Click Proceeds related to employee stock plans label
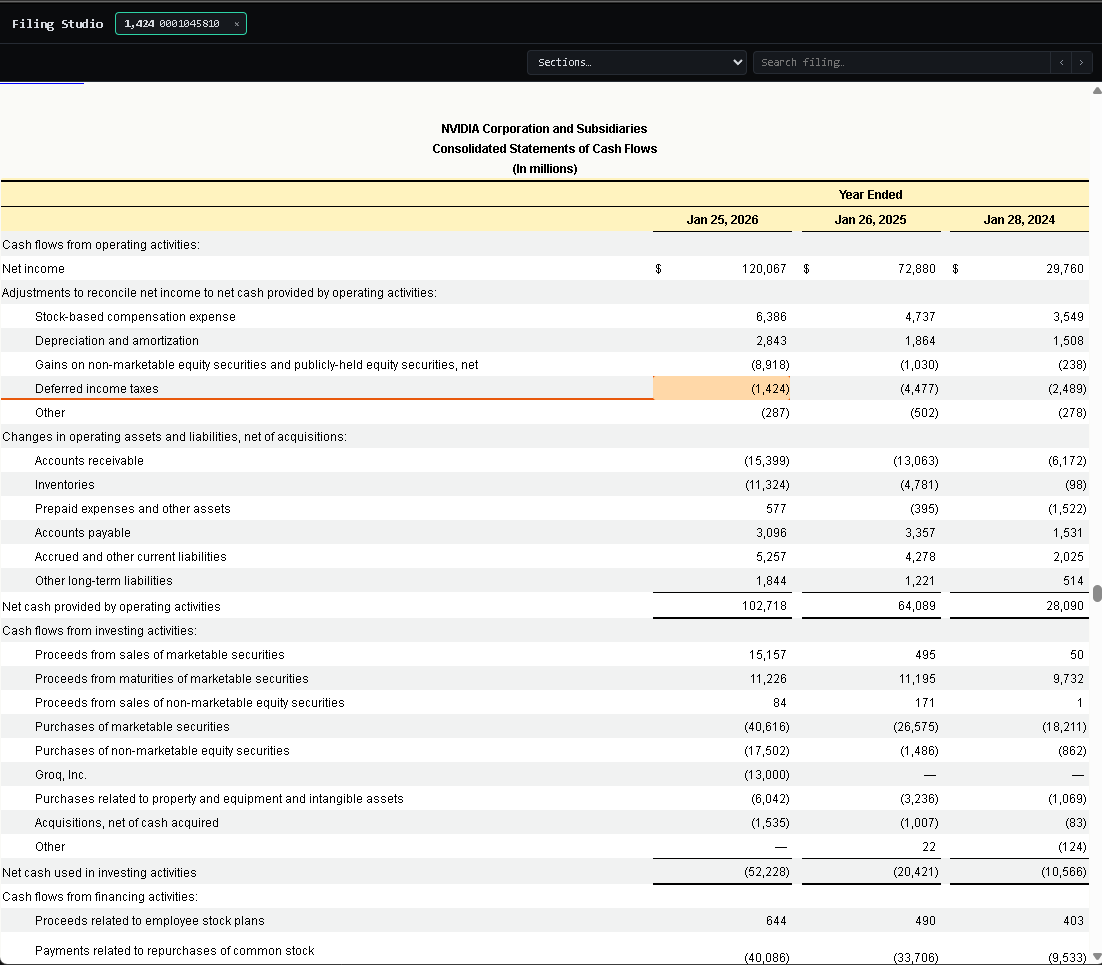 tap(150, 921)
